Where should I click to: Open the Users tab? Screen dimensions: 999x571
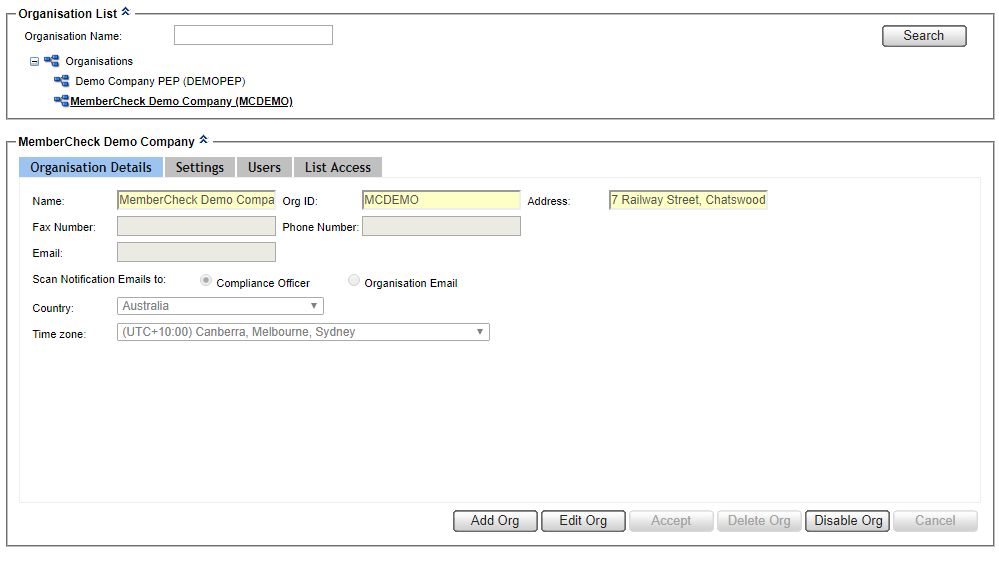pyautogui.click(x=264, y=167)
